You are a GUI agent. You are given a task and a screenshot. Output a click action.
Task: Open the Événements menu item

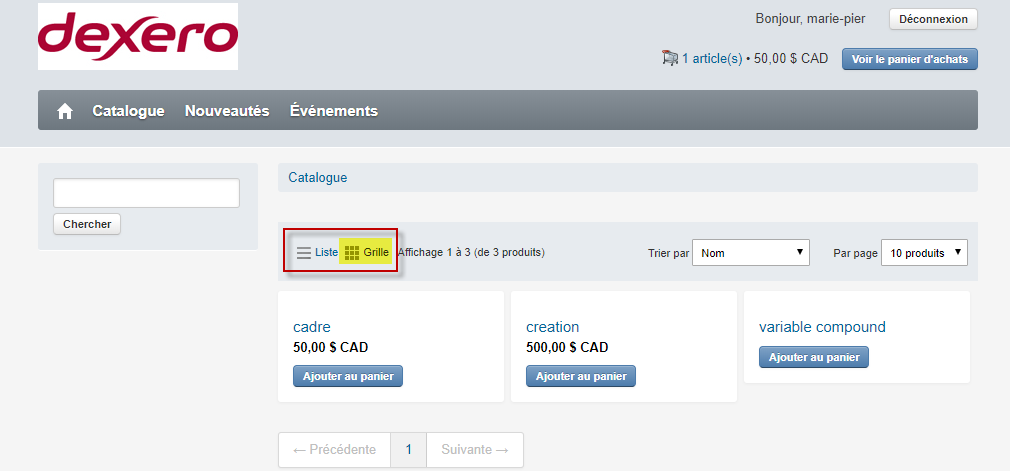click(334, 111)
